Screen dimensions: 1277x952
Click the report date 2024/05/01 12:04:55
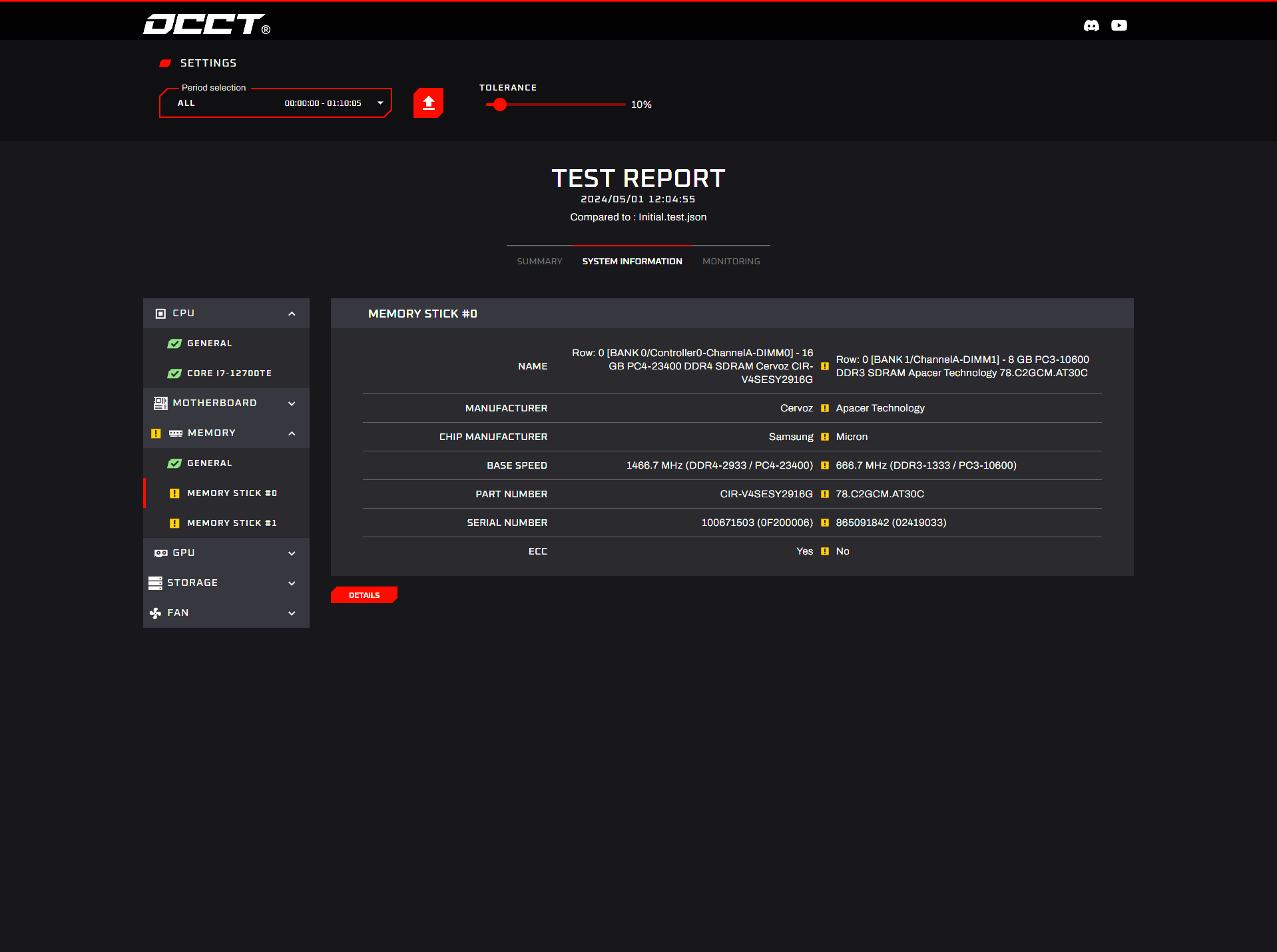point(638,199)
